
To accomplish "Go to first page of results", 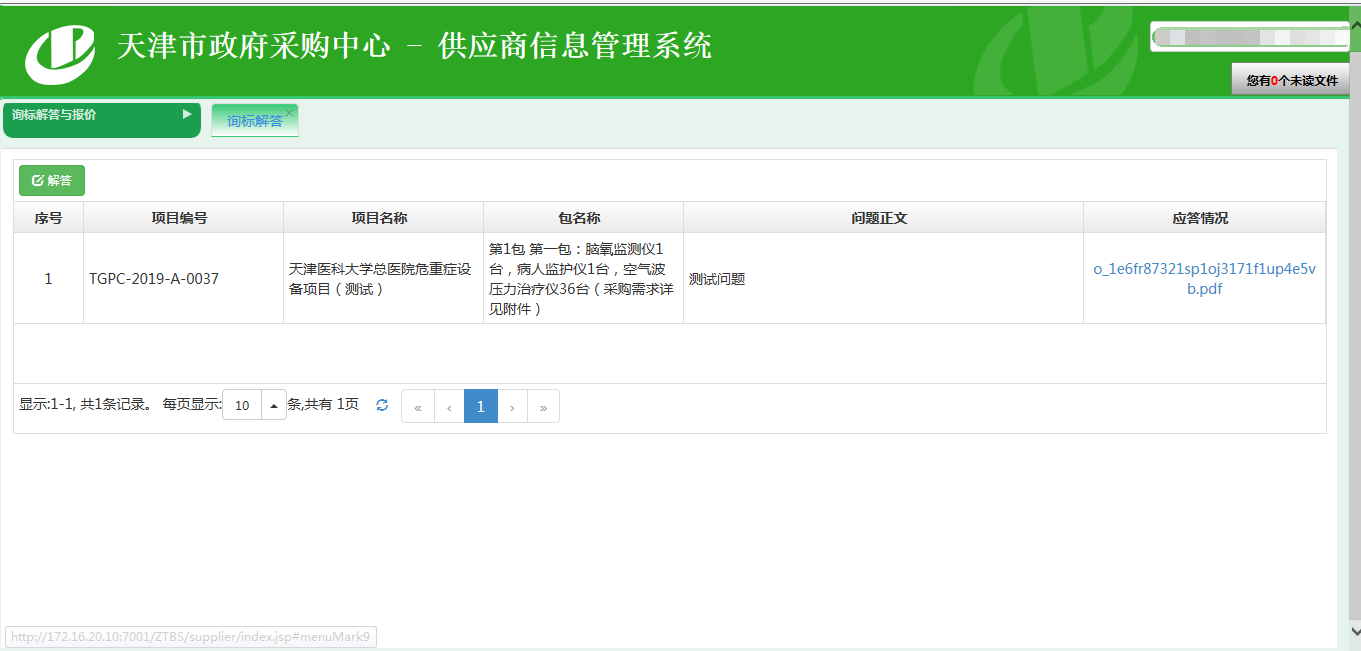I will point(417,407).
